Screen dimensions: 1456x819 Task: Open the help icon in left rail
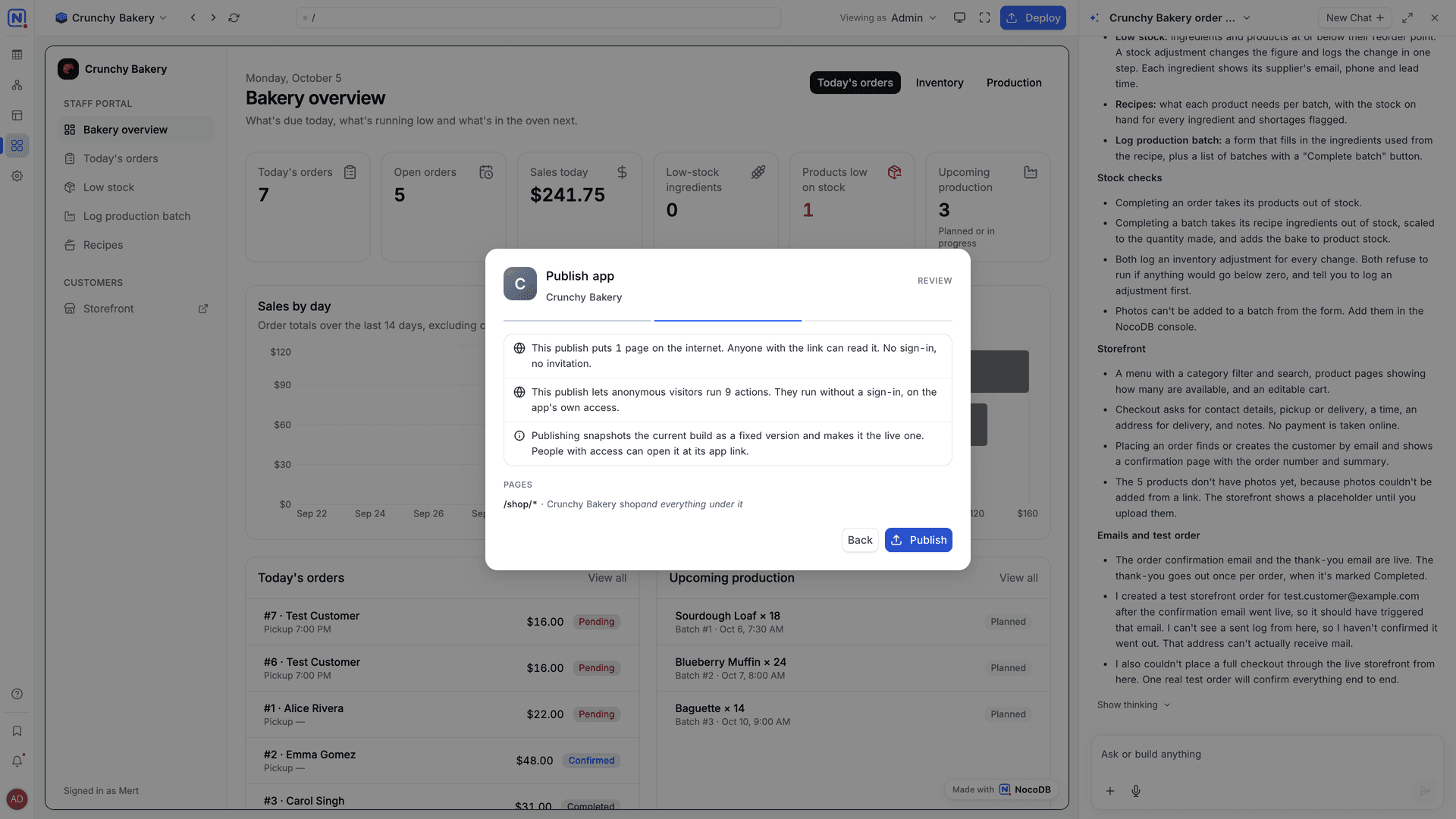(17, 694)
